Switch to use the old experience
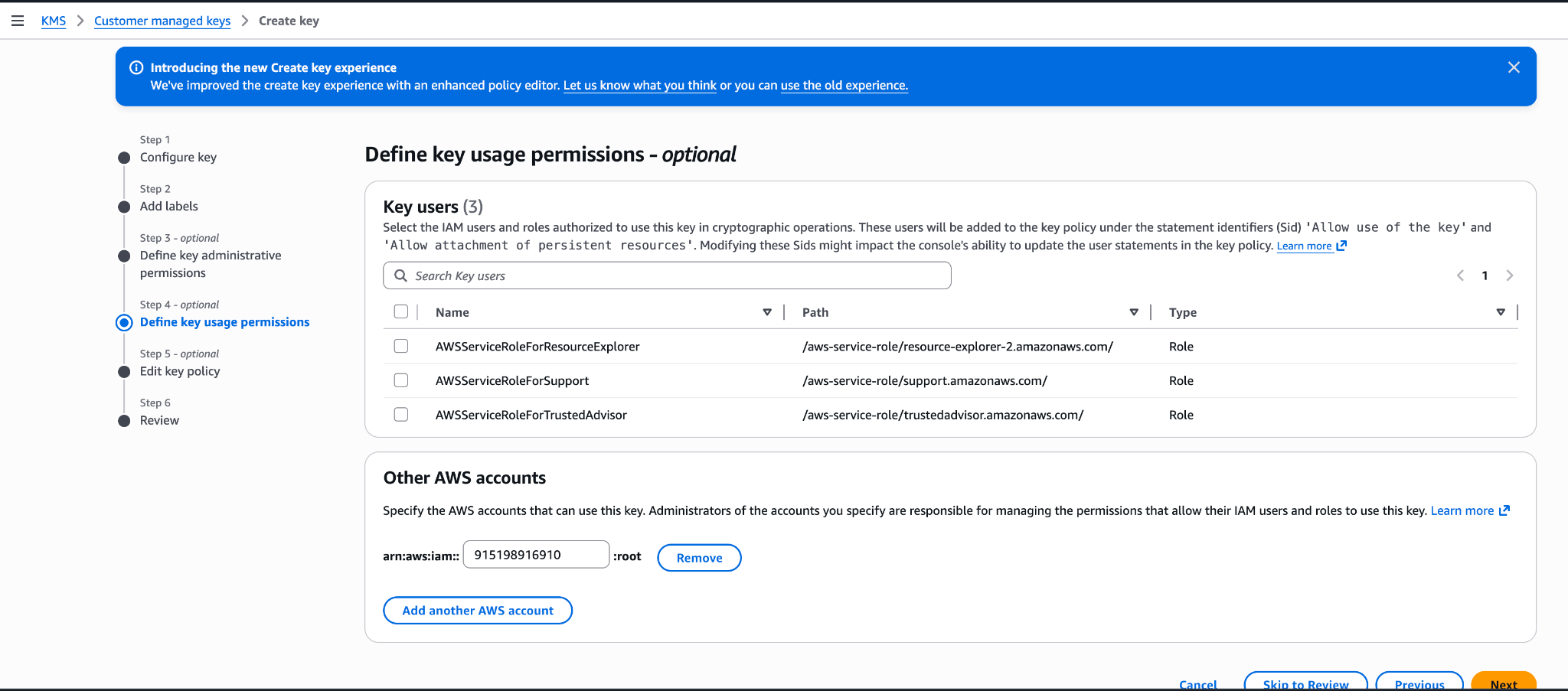Screen dimensions: 1568x691 (x=844, y=85)
